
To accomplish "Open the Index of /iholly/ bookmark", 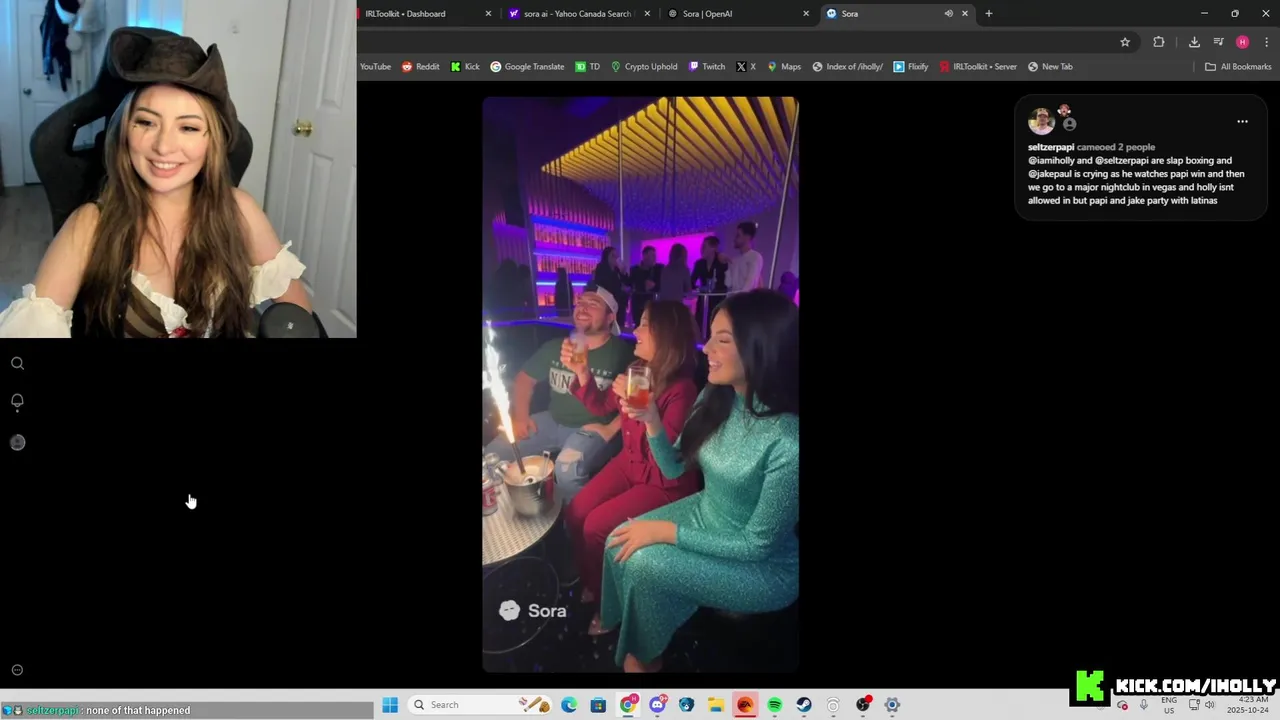I will click(x=847, y=67).
